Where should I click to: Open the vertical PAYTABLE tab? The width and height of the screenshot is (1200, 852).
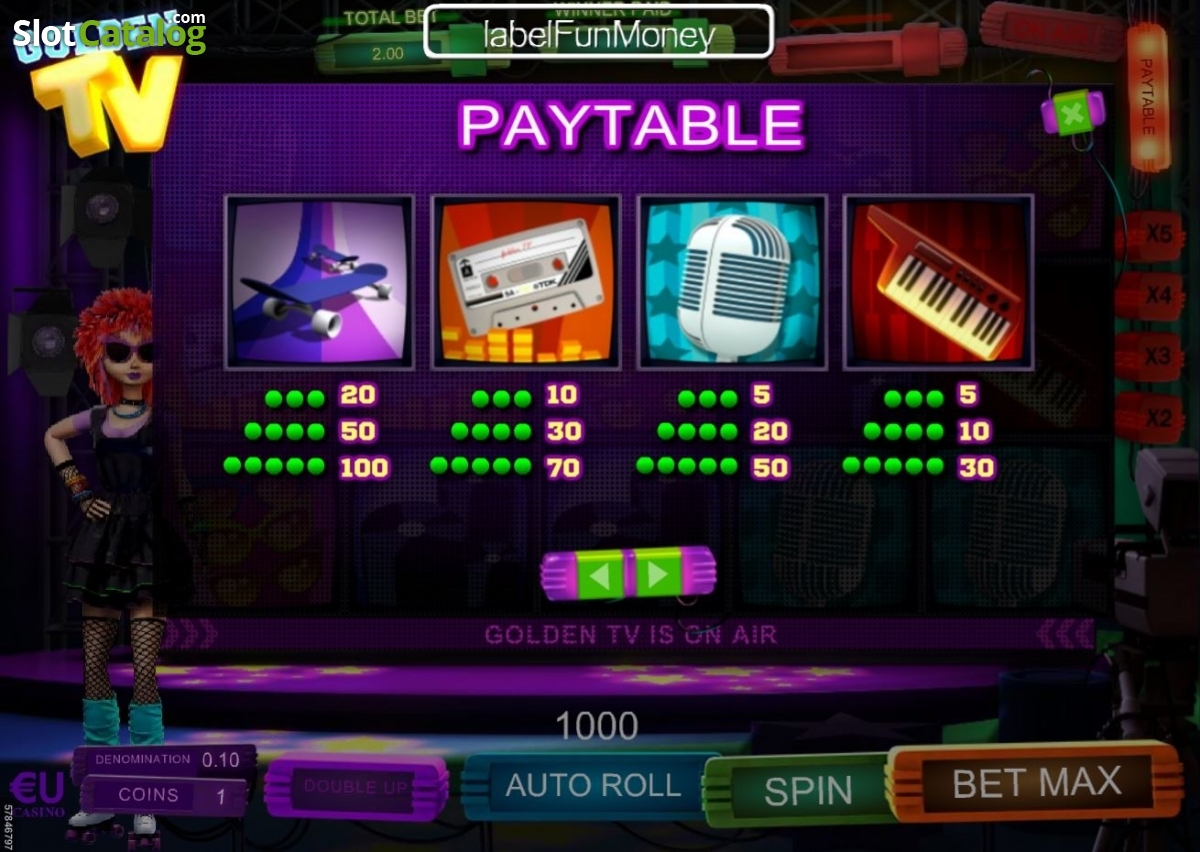[1147, 97]
